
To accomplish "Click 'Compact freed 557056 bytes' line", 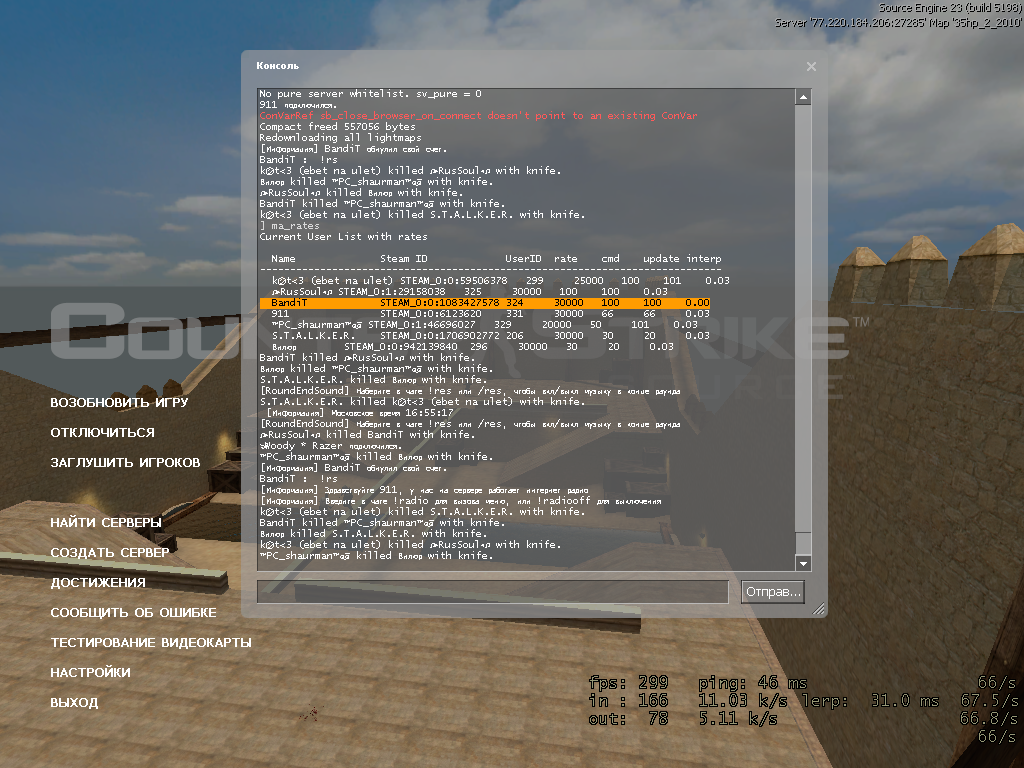I will pyautogui.click(x=337, y=127).
